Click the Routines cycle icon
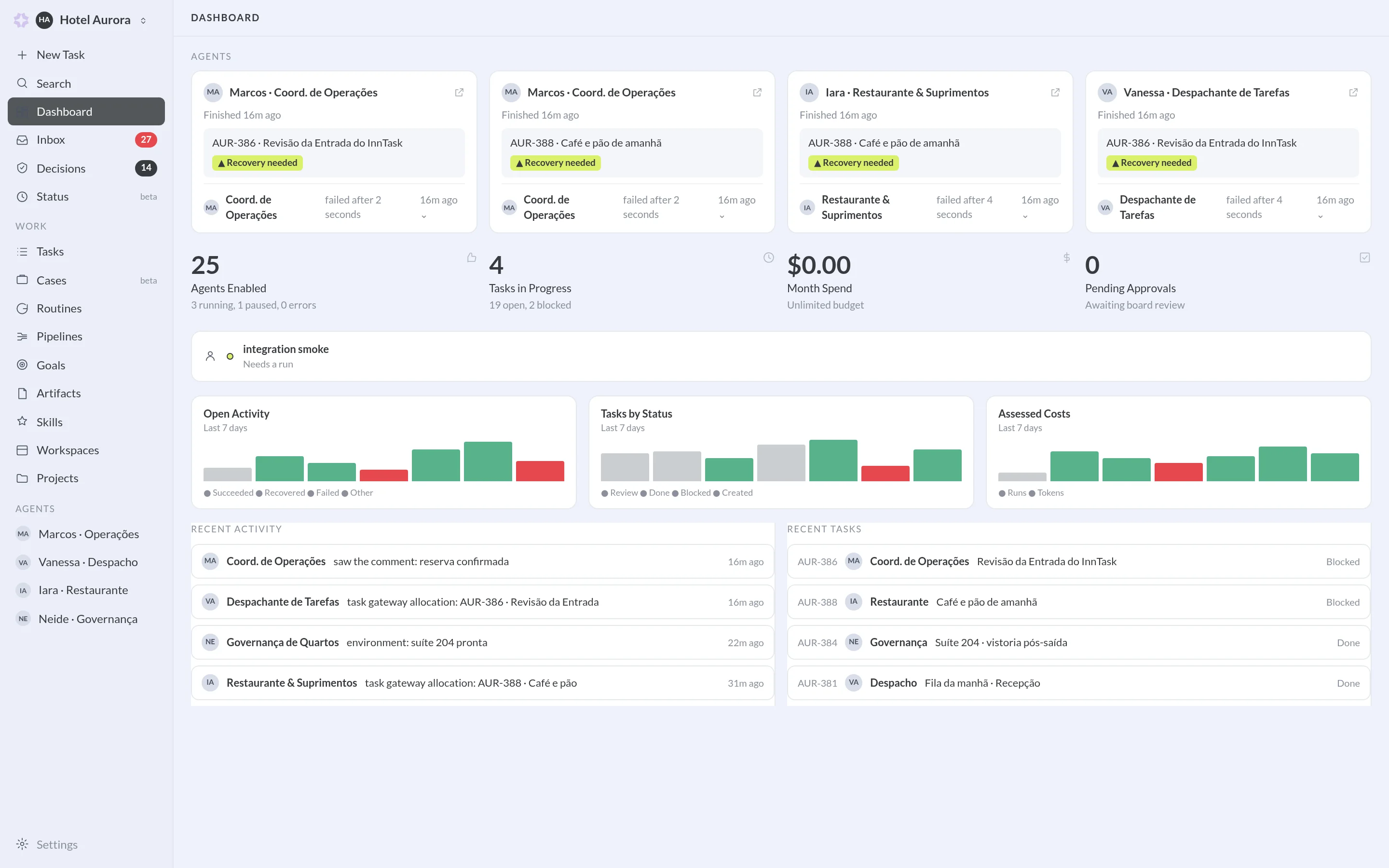 coord(22,308)
